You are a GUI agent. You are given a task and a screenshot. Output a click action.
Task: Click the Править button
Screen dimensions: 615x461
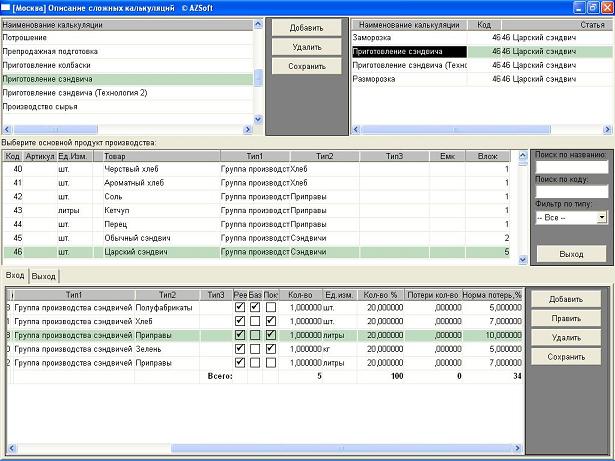(x=566, y=318)
